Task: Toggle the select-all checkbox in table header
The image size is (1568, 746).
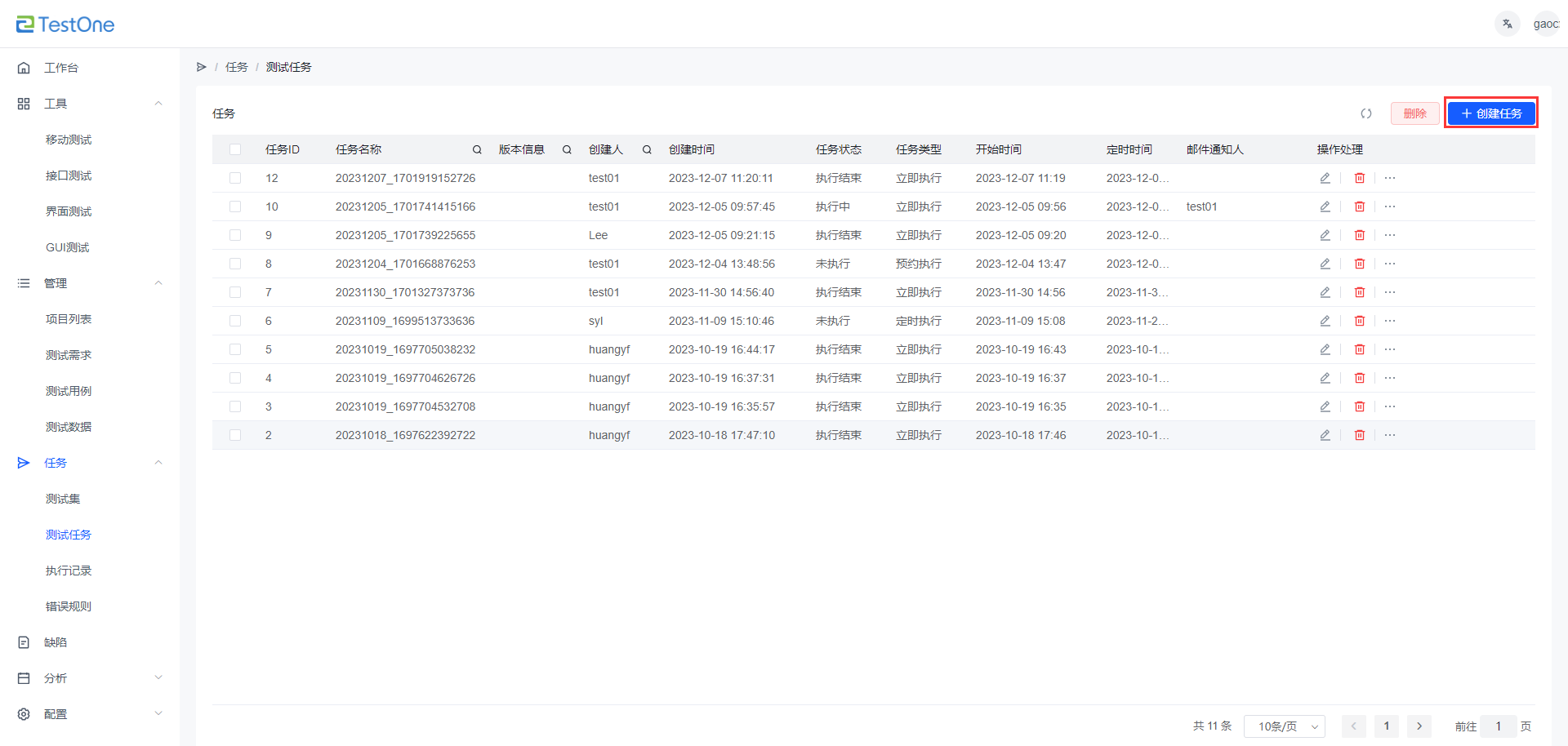Action: tap(235, 149)
